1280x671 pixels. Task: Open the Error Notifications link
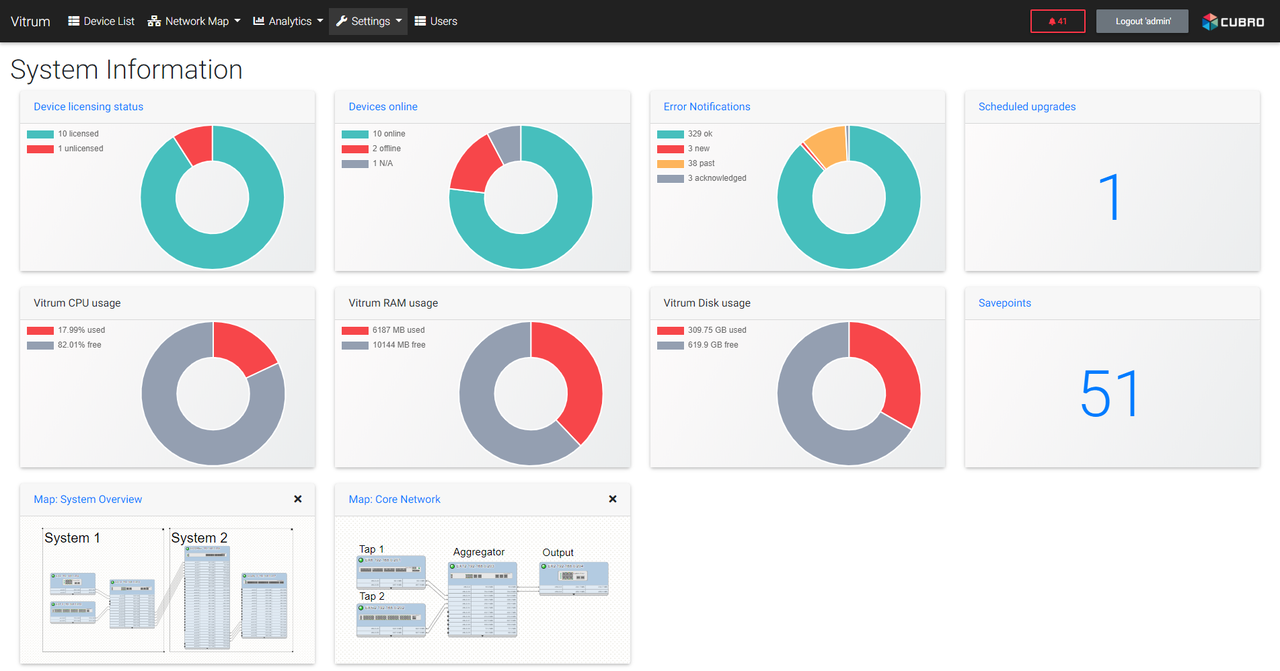[707, 107]
